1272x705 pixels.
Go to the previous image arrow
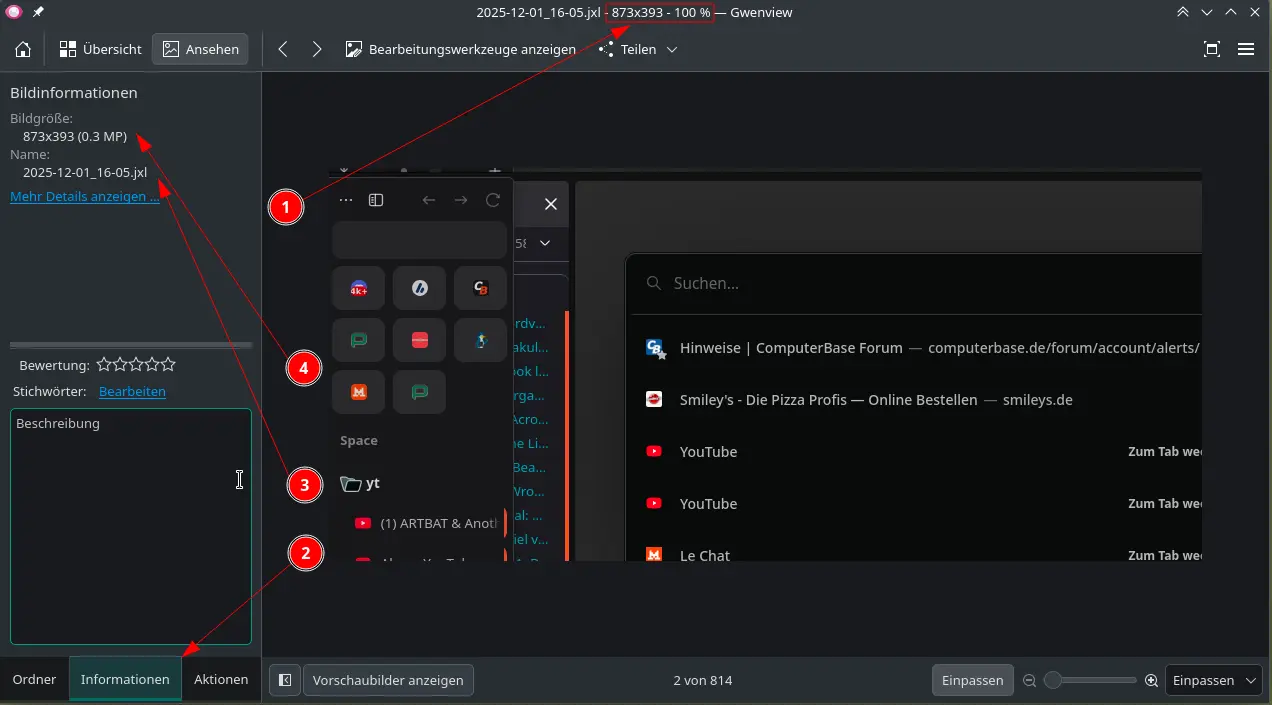pyautogui.click(x=283, y=49)
